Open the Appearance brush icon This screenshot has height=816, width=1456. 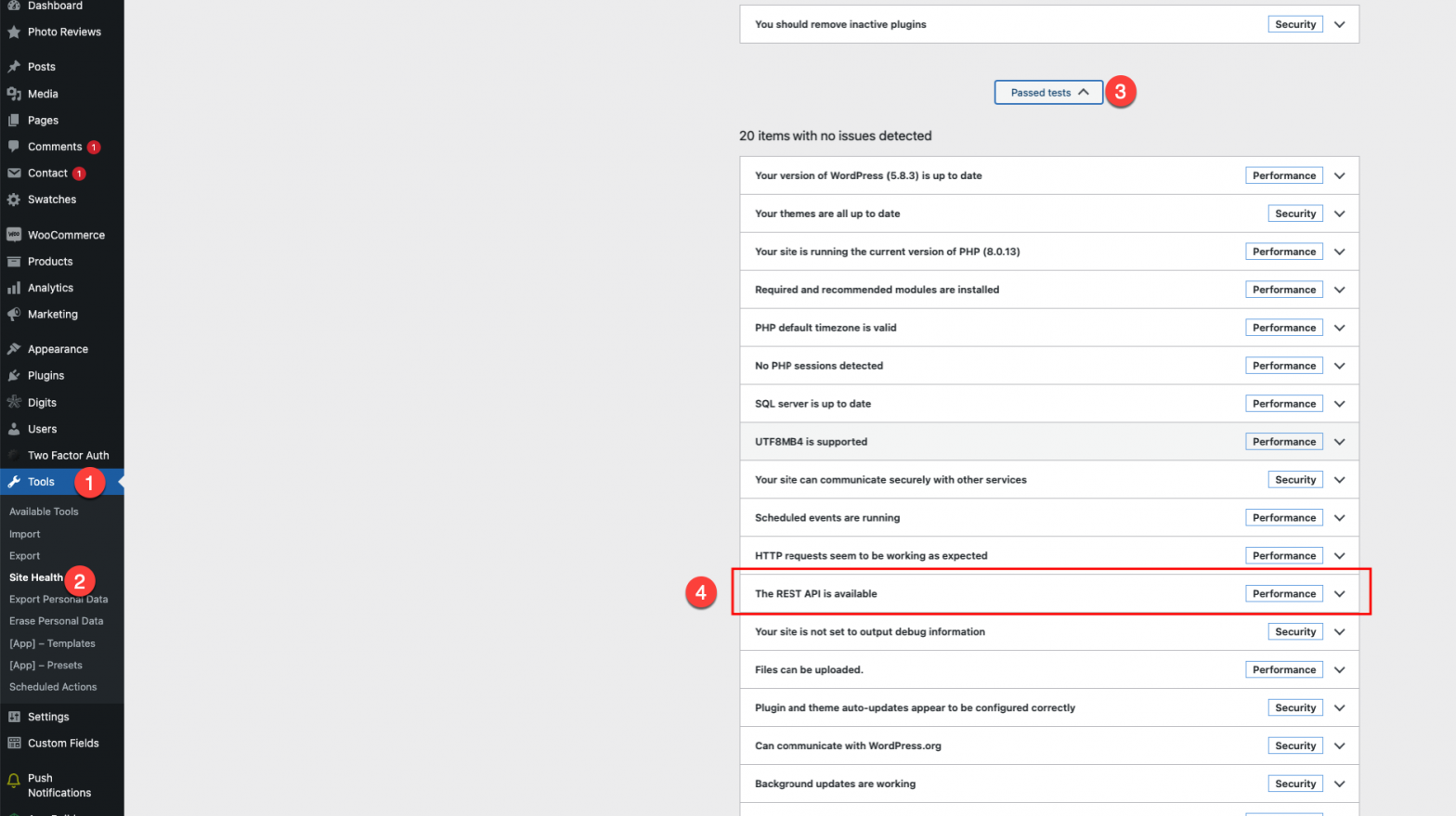point(13,348)
